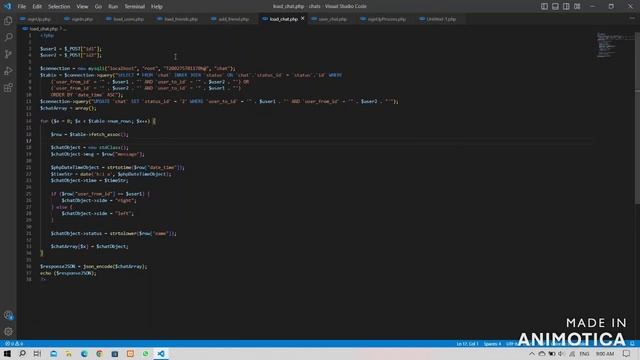The width and height of the screenshot is (640, 360).
Task: Open the Source Control view
Action: pyautogui.click(x=8, y=54)
